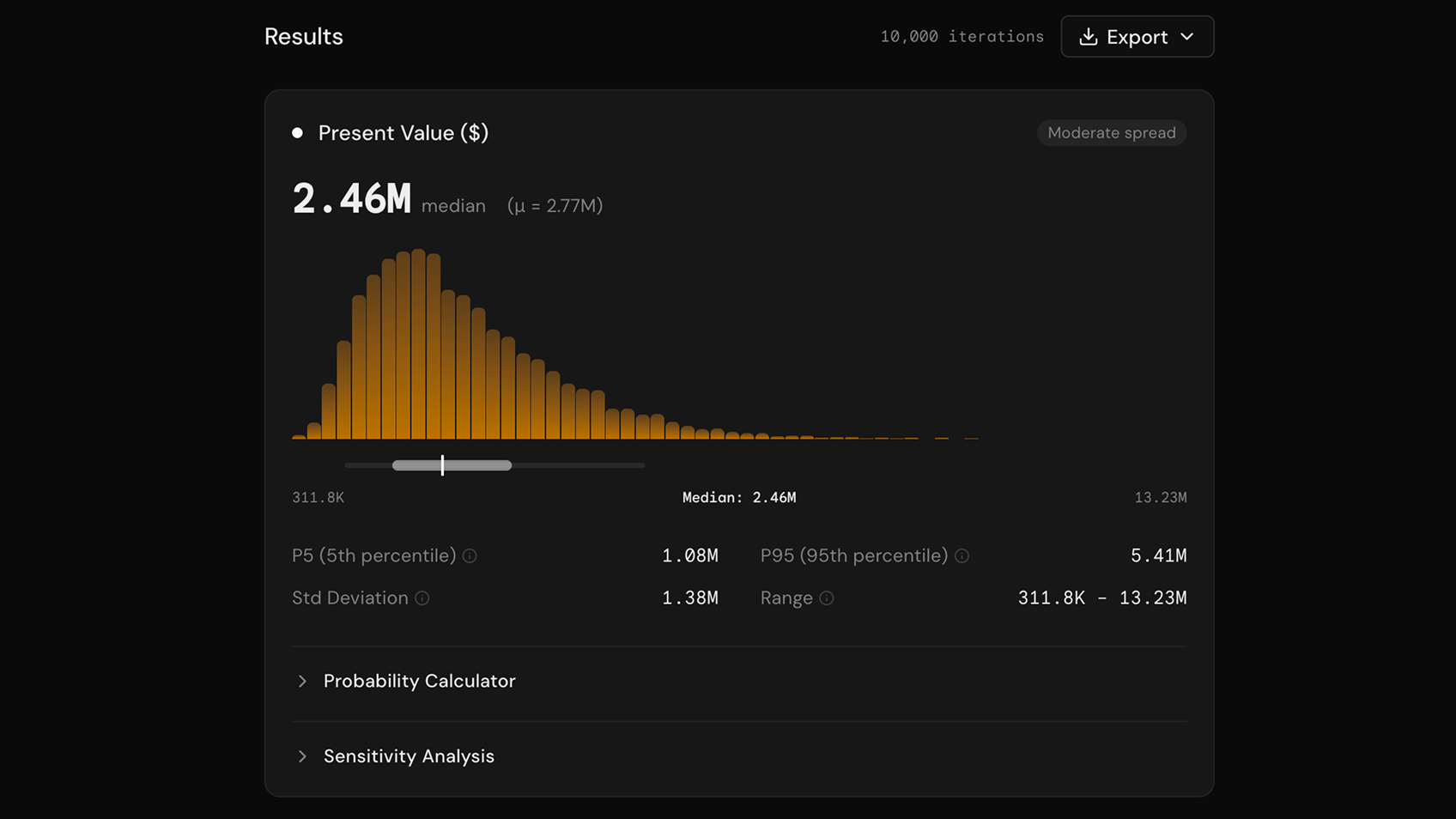
Task: Select the Present Value series indicator dot
Action: [x=296, y=132]
